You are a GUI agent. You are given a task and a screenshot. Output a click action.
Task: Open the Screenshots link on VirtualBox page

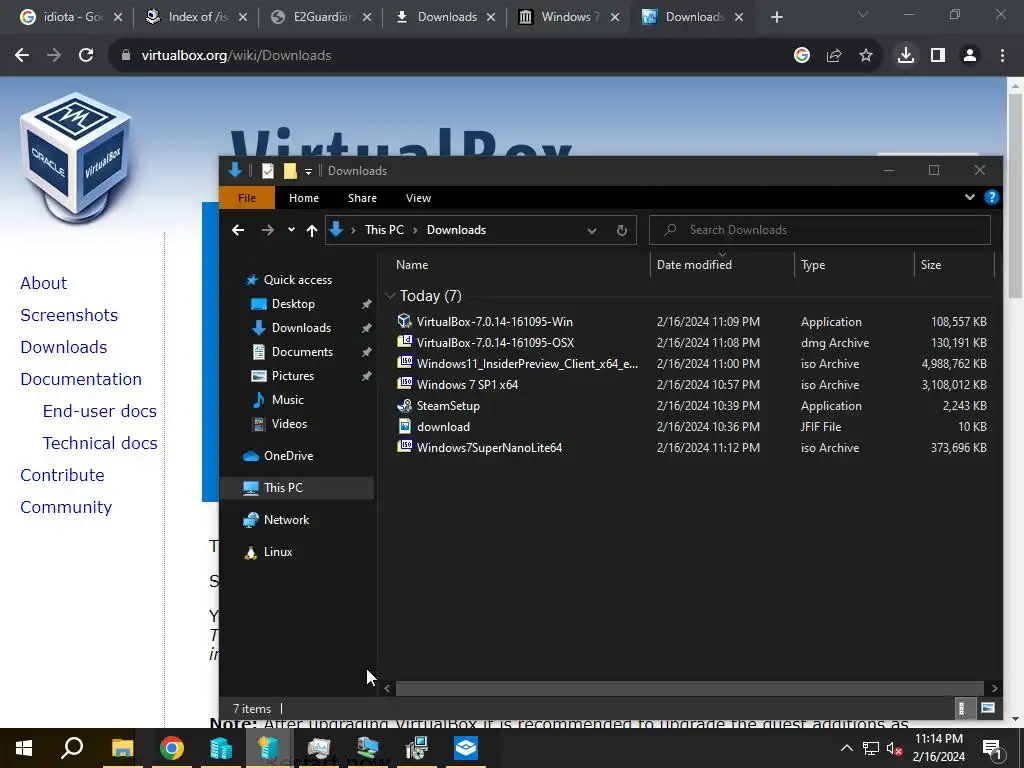coord(69,315)
